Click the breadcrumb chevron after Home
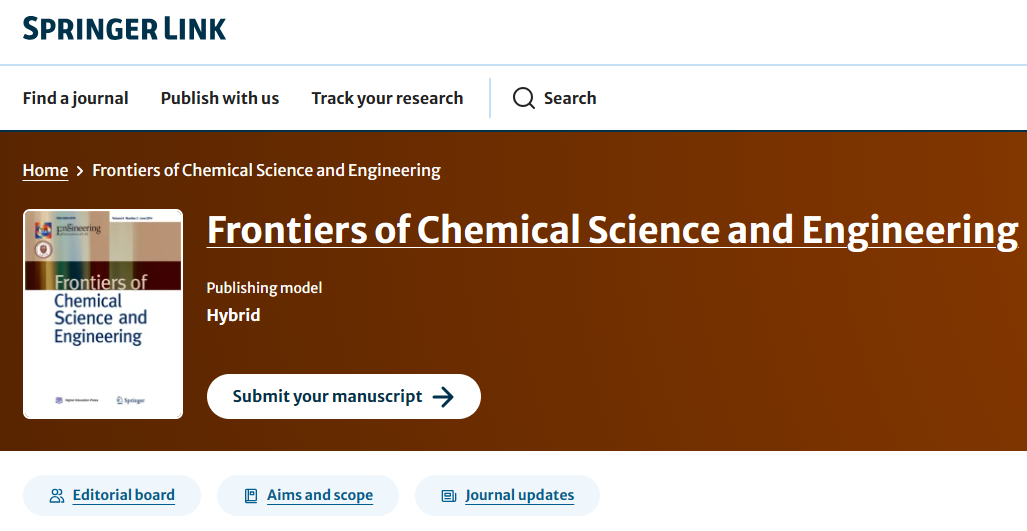 tap(80, 171)
